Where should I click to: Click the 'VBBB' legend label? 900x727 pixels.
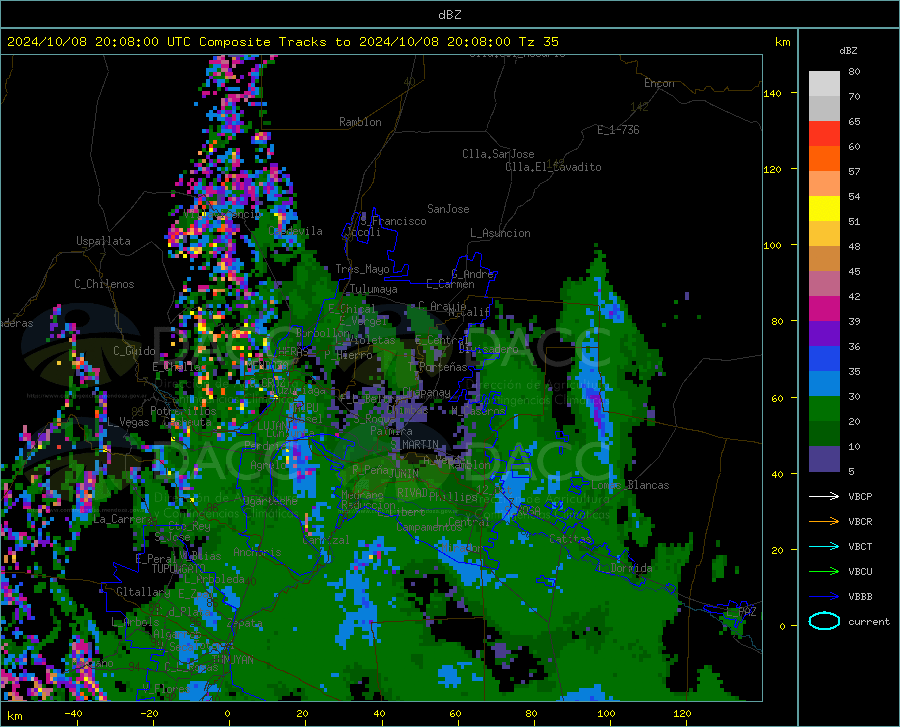[860, 597]
